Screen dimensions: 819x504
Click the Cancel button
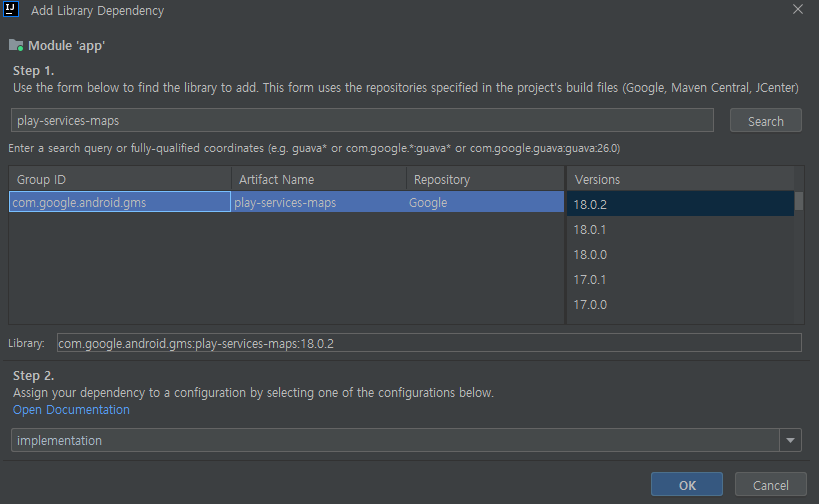coord(770,485)
